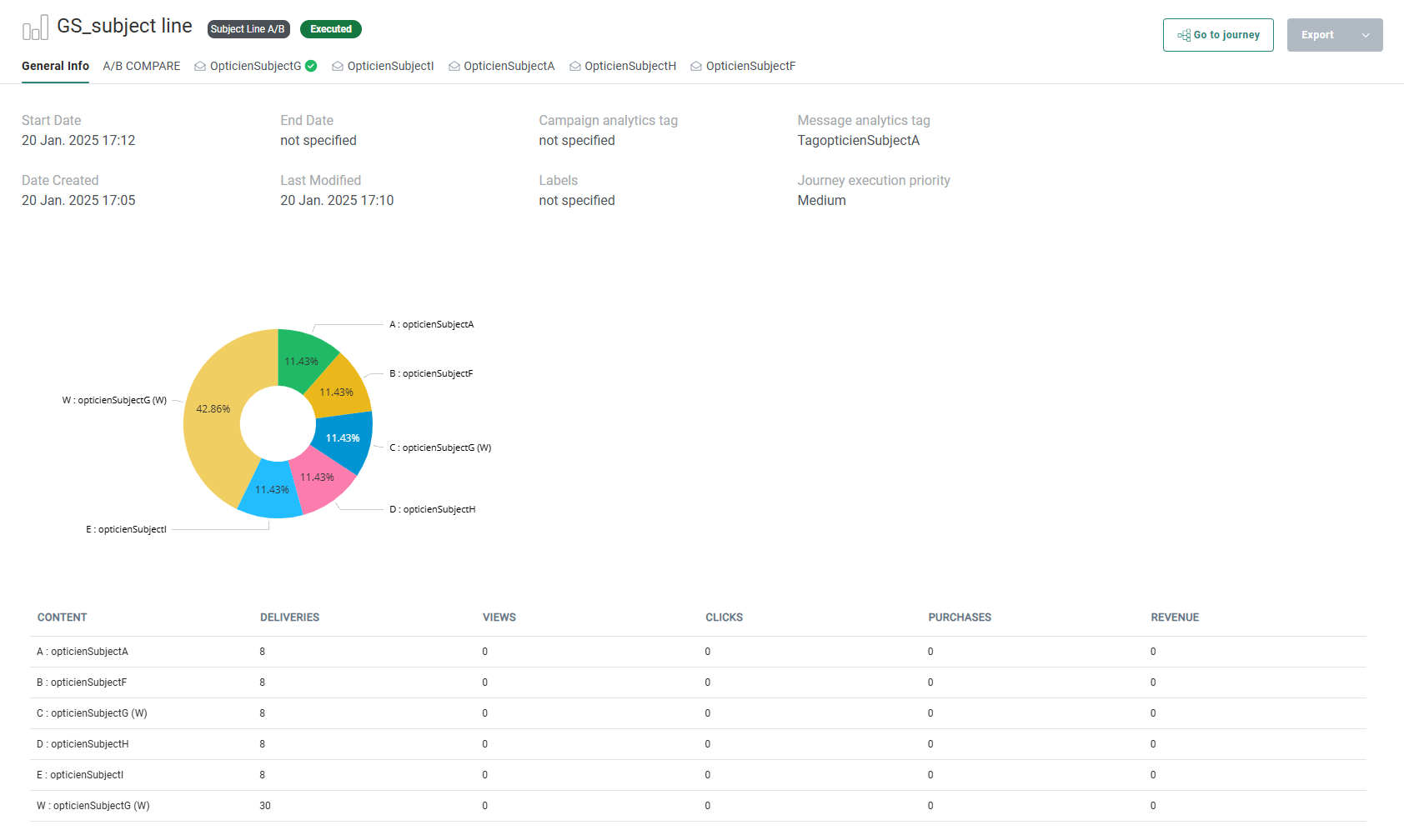
Task: Open the A/B COMPARE tab
Action: (142, 66)
